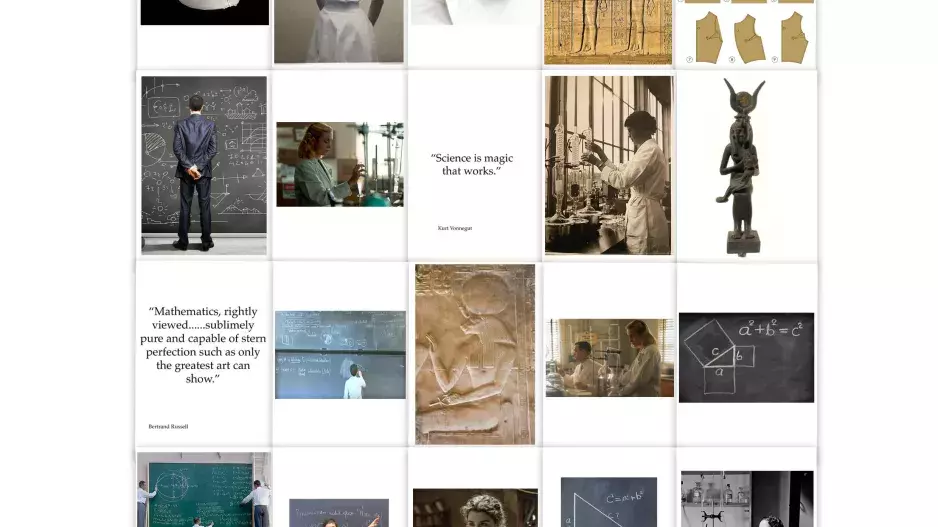938x527 pixels.
Task: Click the Bertrand Russell mathematics quote card
Action: point(203,354)
